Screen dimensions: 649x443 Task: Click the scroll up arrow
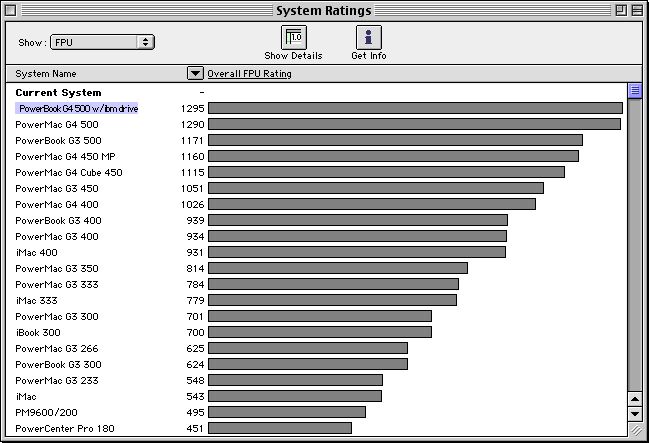(x=635, y=399)
